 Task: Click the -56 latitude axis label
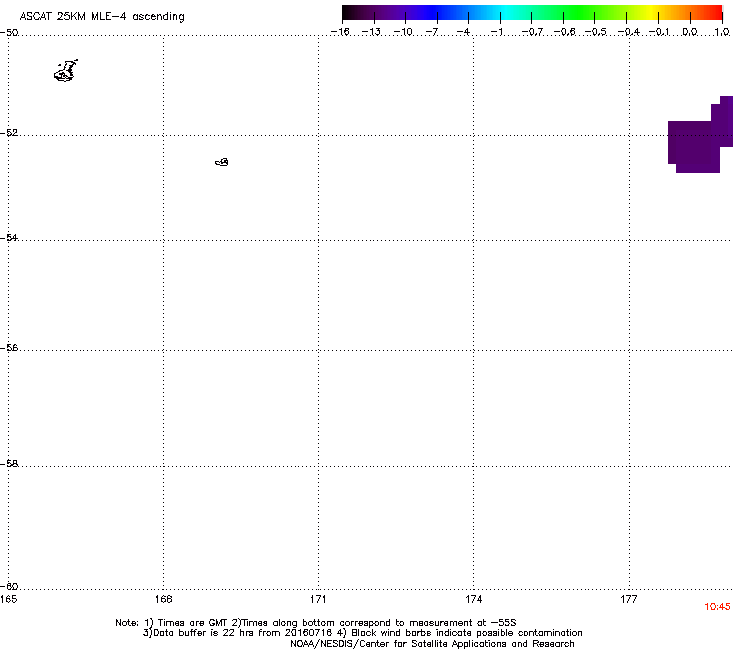click(9, 347)
